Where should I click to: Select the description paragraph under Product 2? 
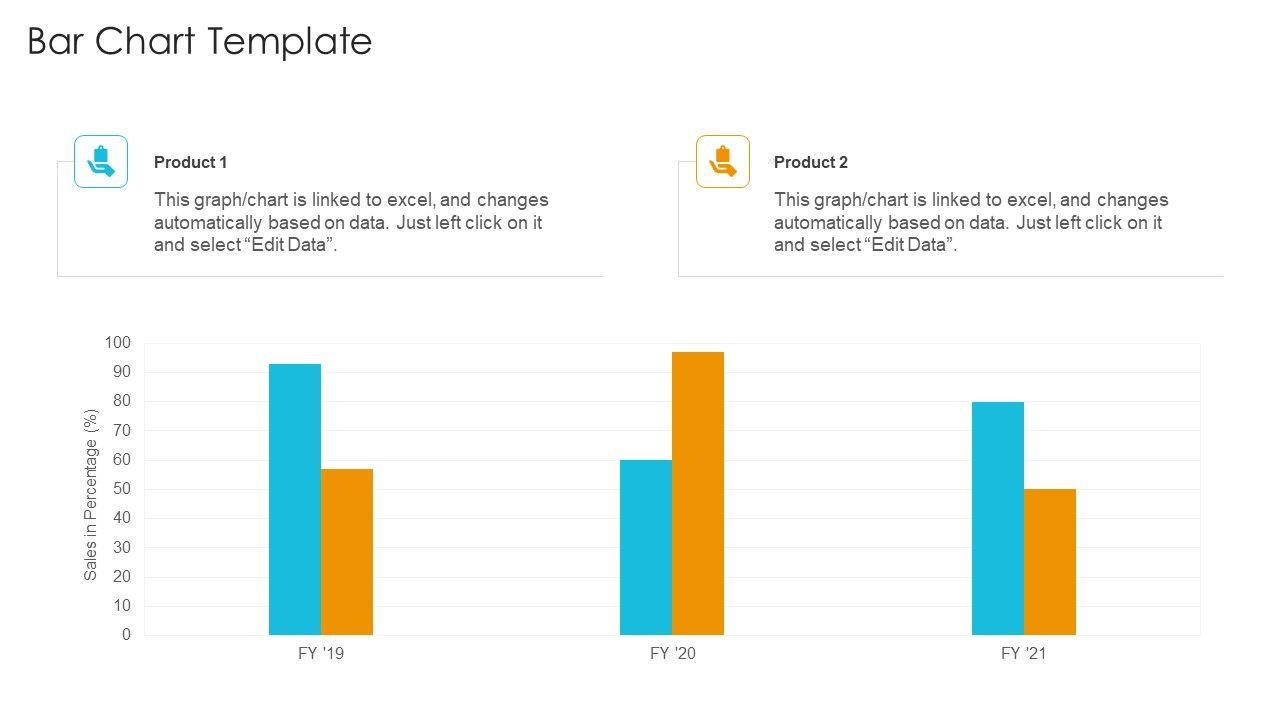click(x=970, y=222)
